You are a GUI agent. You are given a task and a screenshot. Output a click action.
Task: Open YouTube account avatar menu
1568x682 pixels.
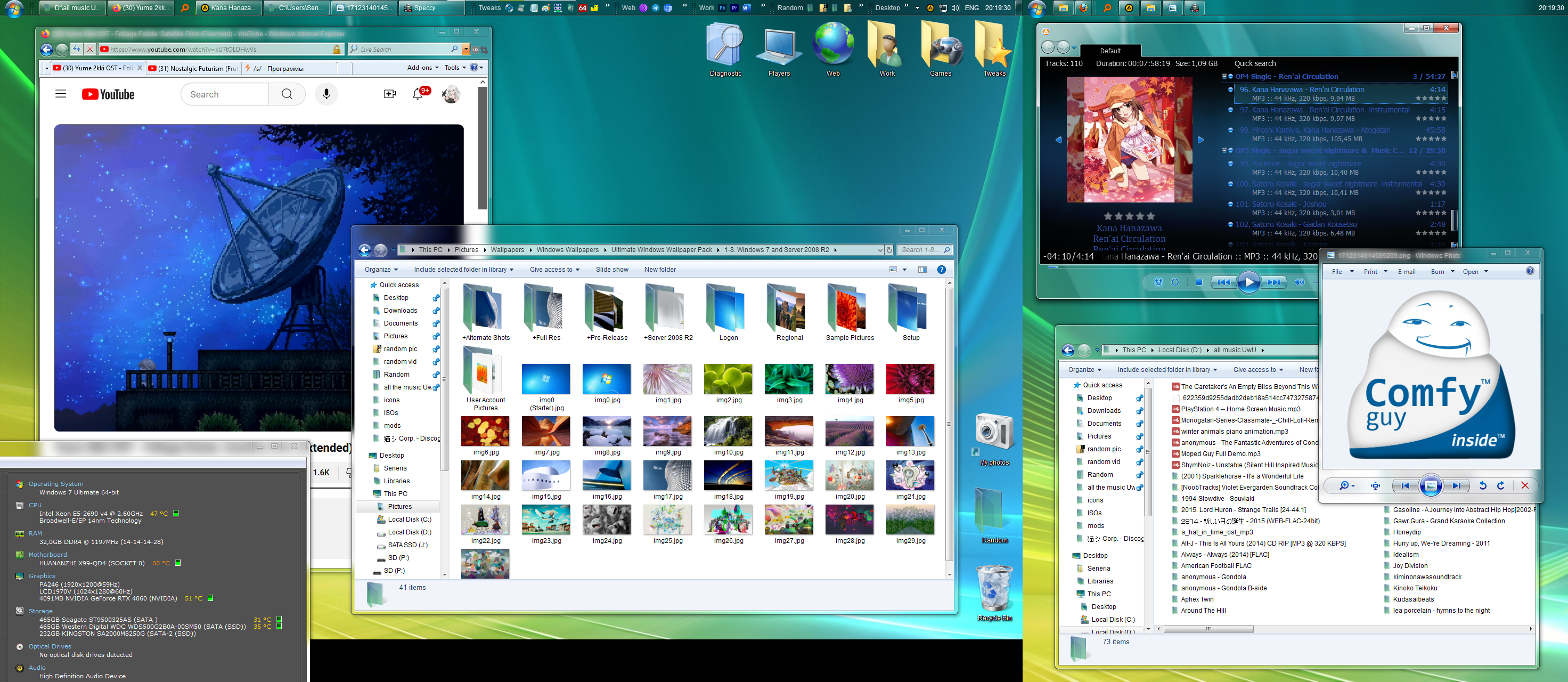(x=451, y=94)
